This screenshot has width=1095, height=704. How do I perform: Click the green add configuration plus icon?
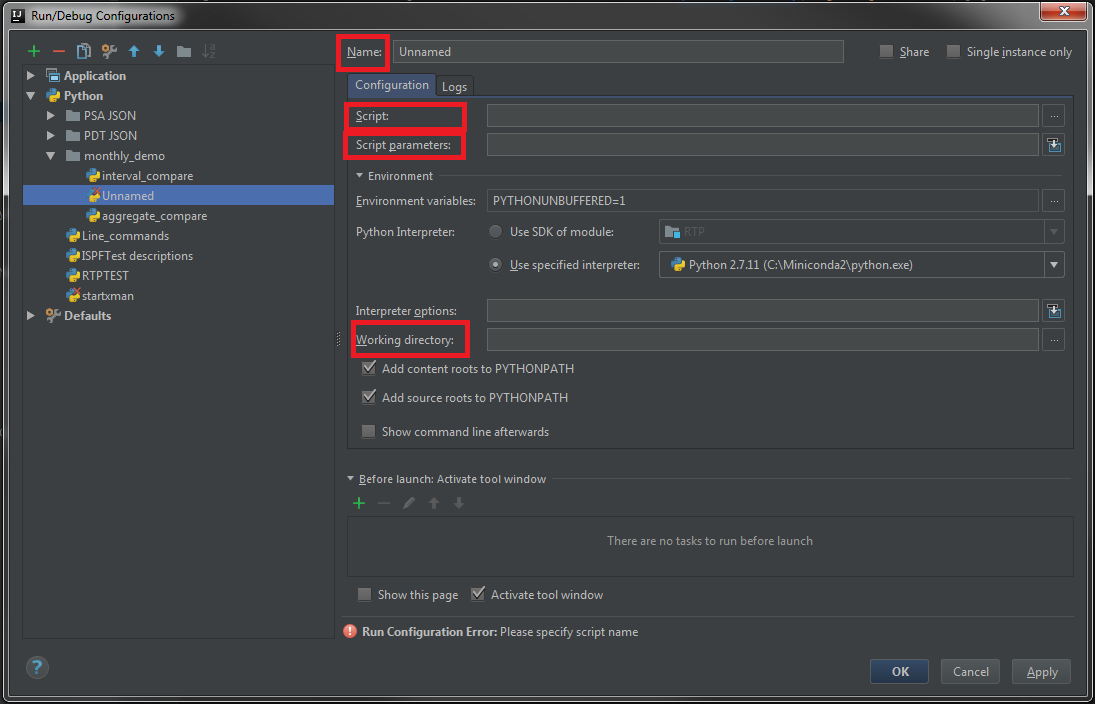34,52
